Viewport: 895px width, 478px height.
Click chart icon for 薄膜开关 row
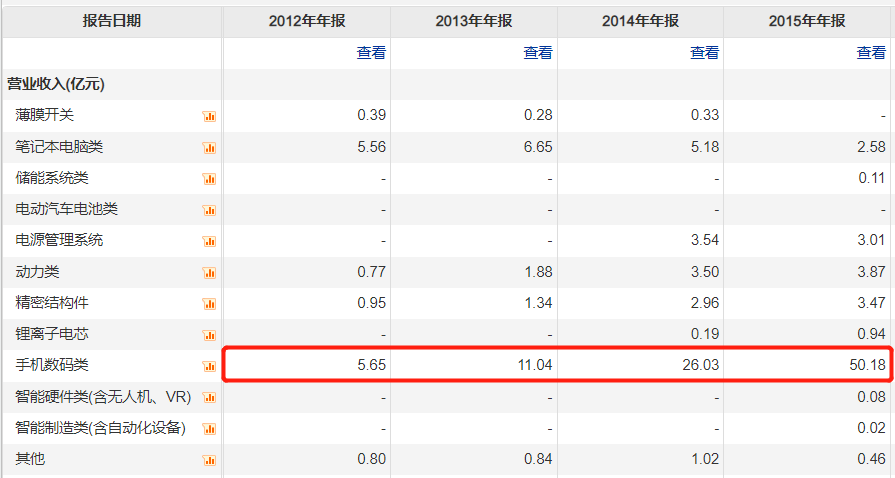[209, 116]
